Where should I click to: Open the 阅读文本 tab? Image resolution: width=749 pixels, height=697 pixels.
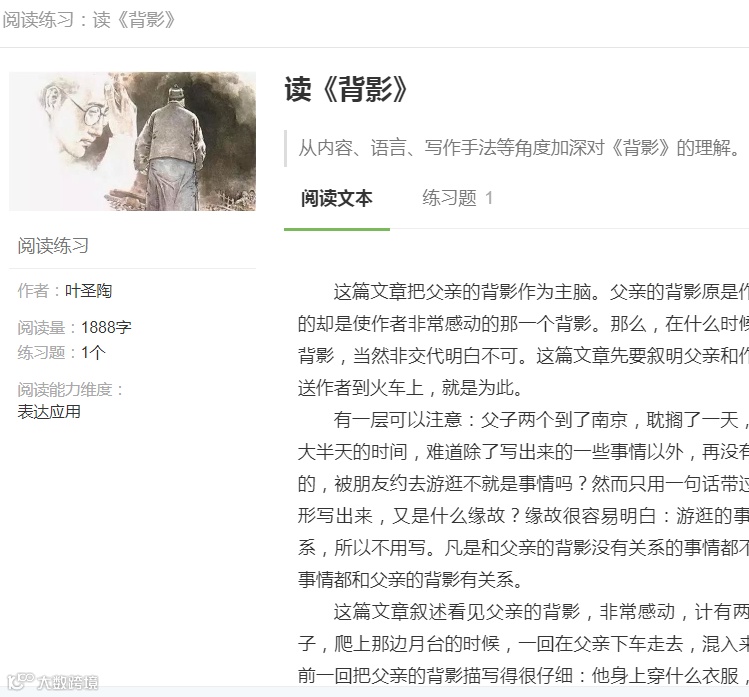coord(336,198)
